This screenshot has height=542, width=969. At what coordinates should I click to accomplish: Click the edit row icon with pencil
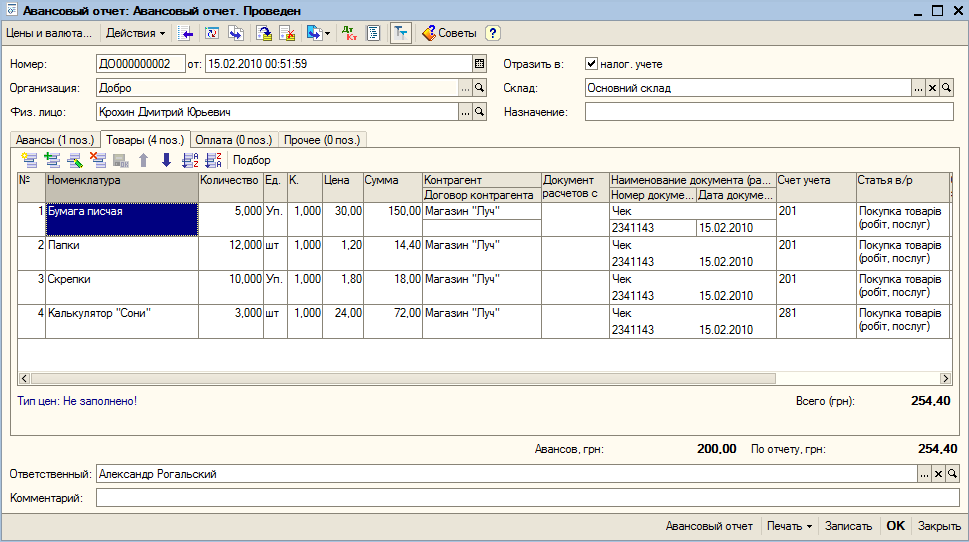[x=75, y=160]
